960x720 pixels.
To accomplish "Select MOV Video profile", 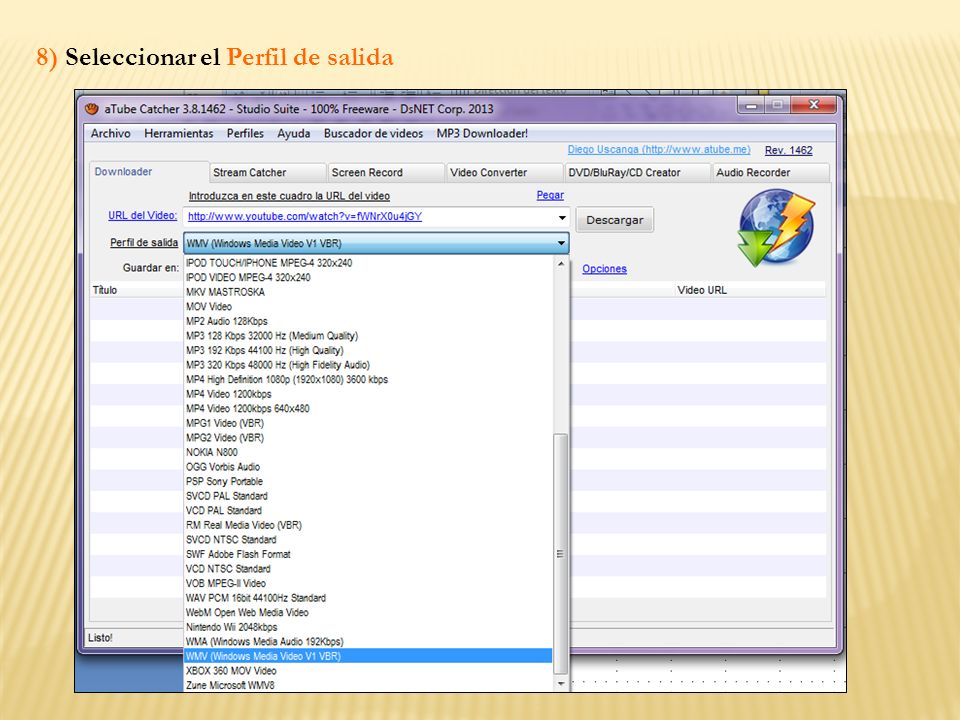I will (368, 307).
